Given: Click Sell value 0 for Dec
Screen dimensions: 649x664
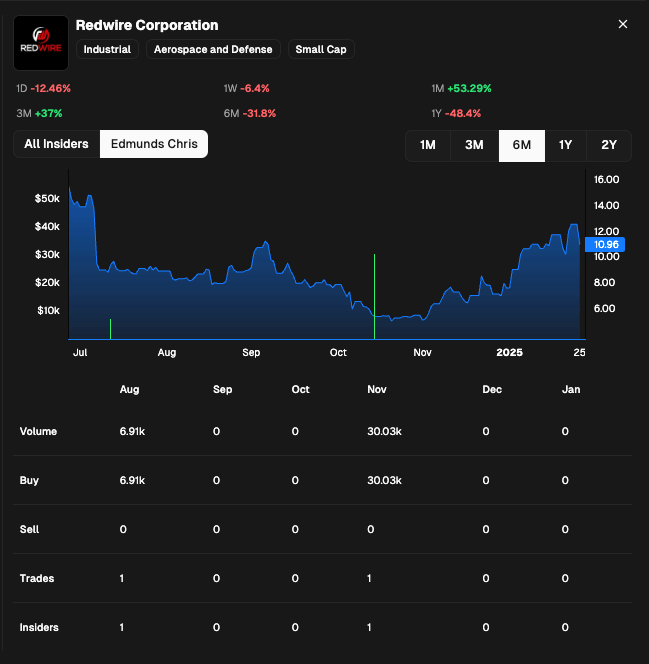Looking at the screenshot, I should click(x=486, y=529).
